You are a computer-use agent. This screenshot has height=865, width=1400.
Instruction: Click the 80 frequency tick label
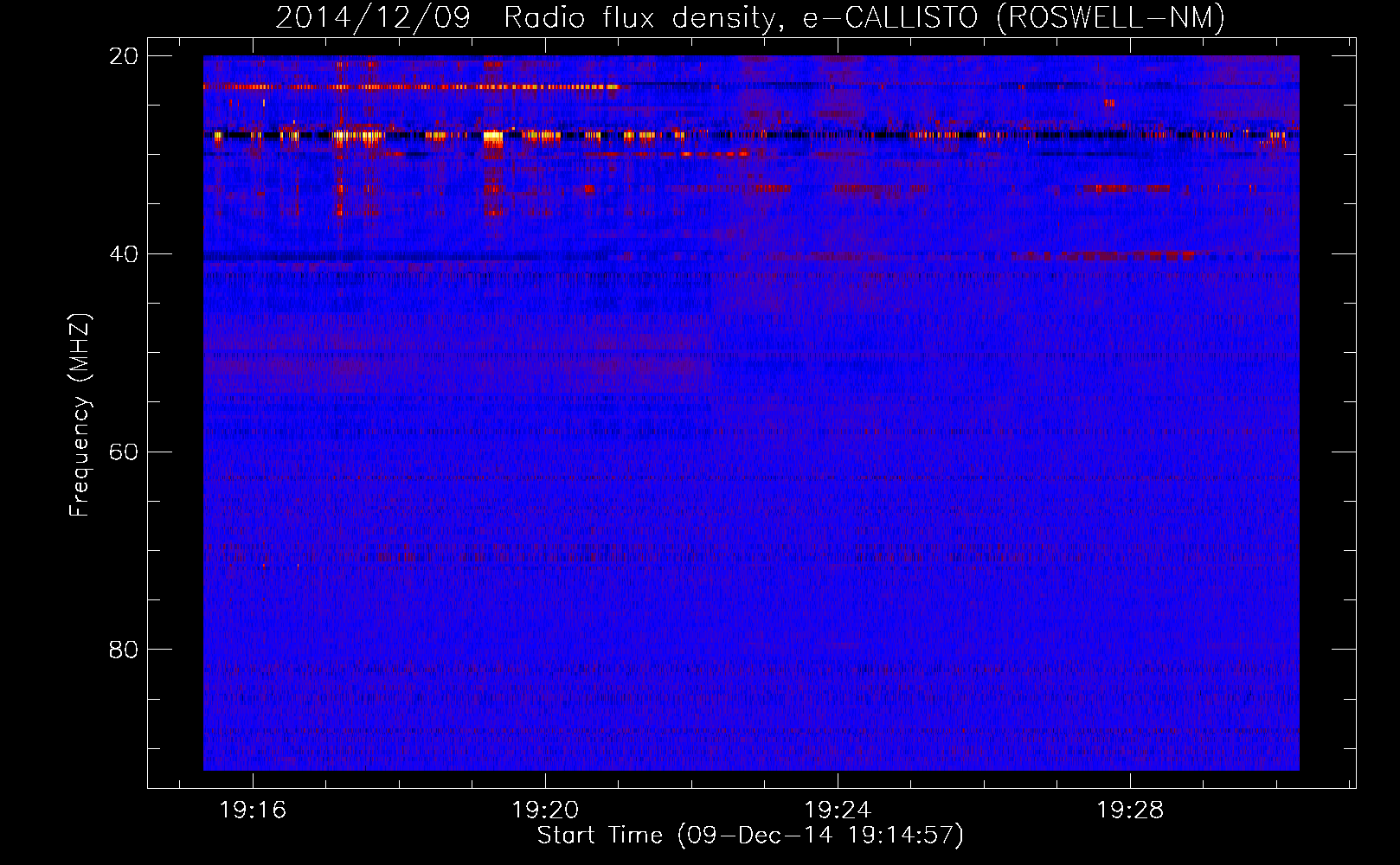point(123,650)
